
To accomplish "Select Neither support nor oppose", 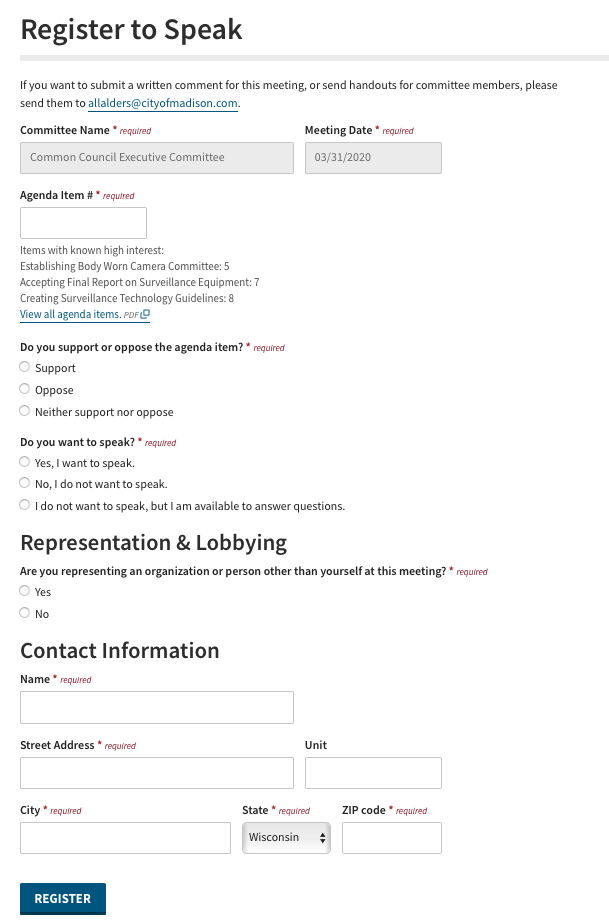I will (24, 410).
